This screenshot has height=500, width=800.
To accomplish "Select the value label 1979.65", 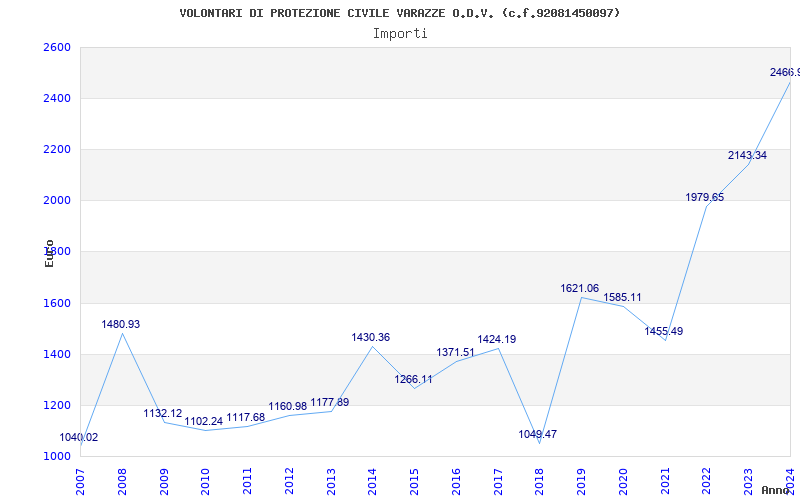I will pos(705,197).
